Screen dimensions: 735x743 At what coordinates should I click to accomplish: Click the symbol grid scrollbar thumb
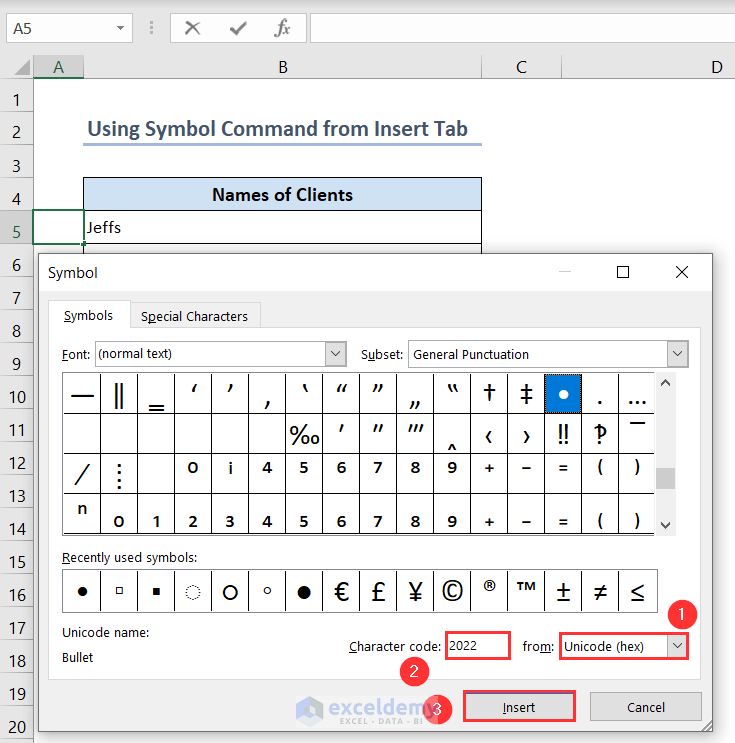coord(665,478)
